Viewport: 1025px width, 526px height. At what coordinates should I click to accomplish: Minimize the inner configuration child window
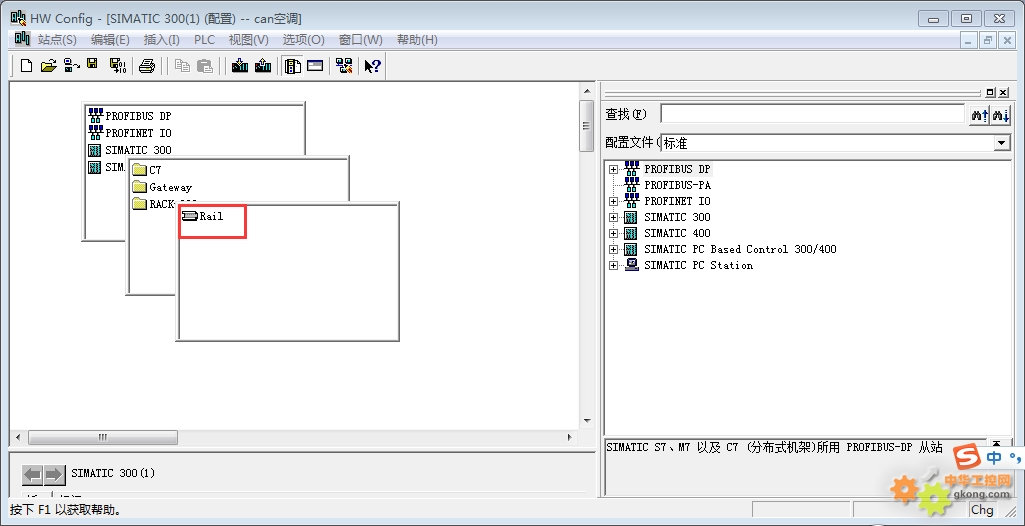click(x=969, y=40)
